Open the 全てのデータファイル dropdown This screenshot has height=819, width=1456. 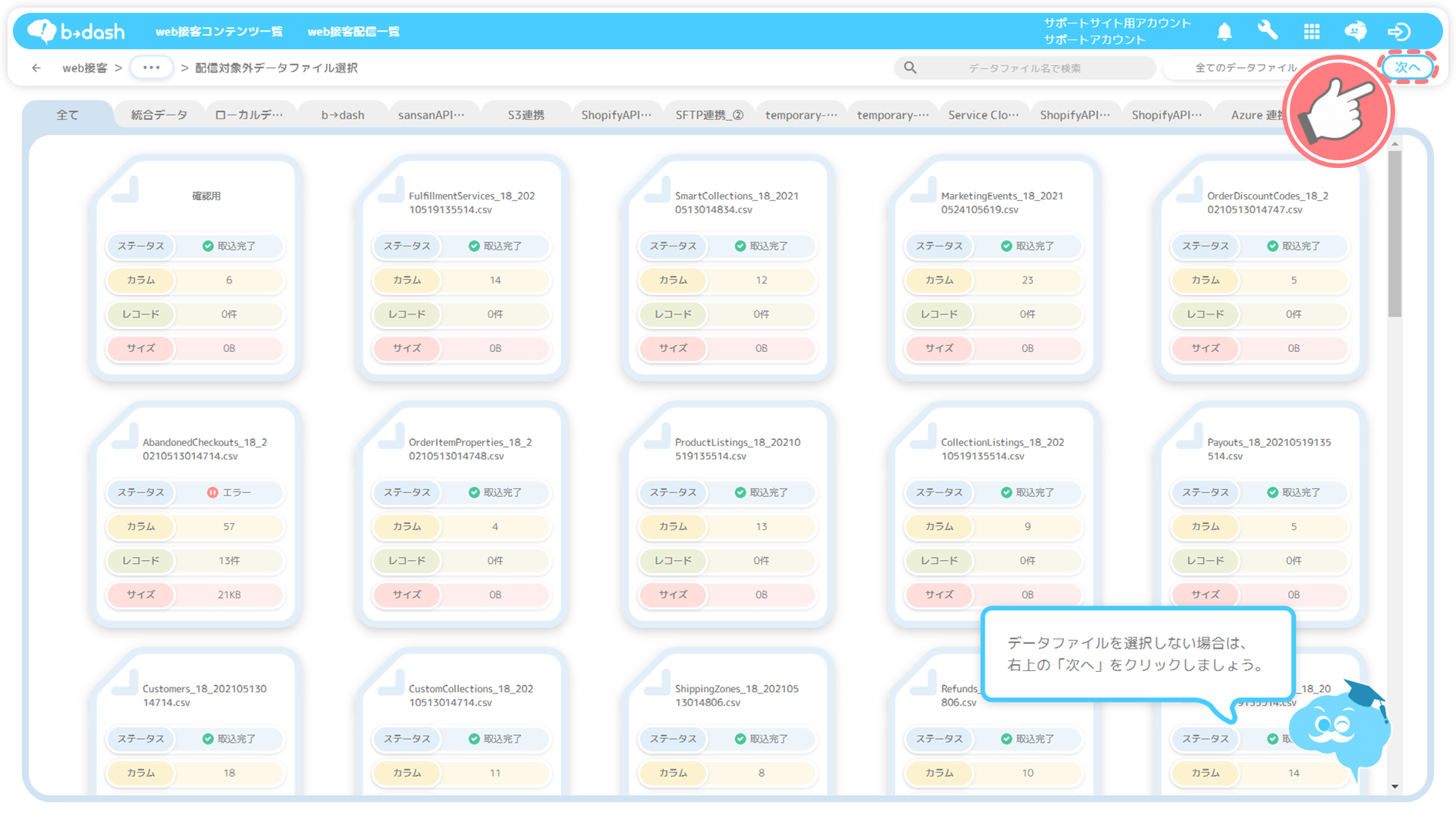pyautogui.click(x=1244, y=68)
